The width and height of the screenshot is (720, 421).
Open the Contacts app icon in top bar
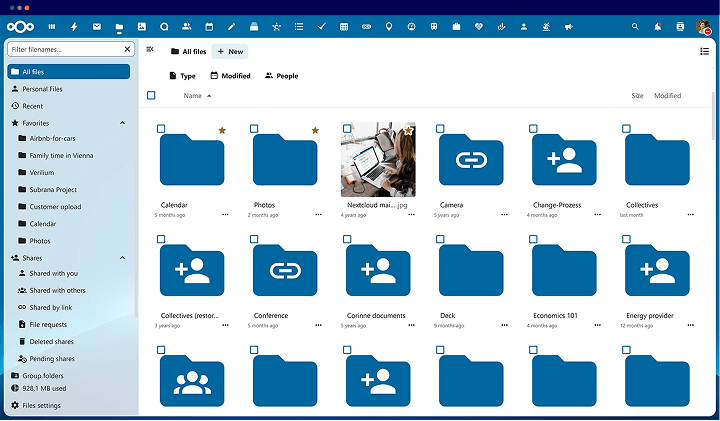pos(186,27)
